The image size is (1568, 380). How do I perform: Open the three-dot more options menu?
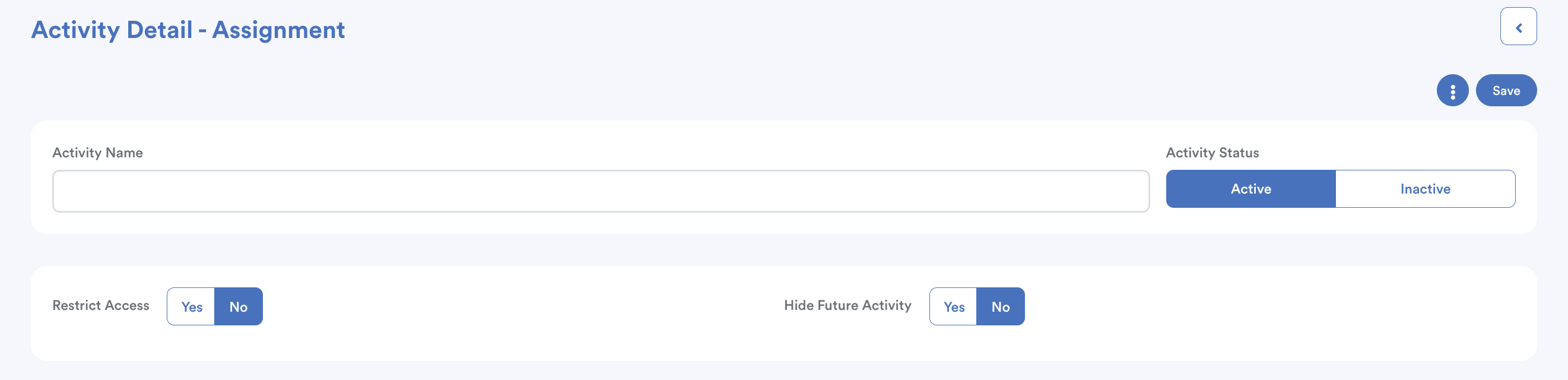[x=1452, y=91]
